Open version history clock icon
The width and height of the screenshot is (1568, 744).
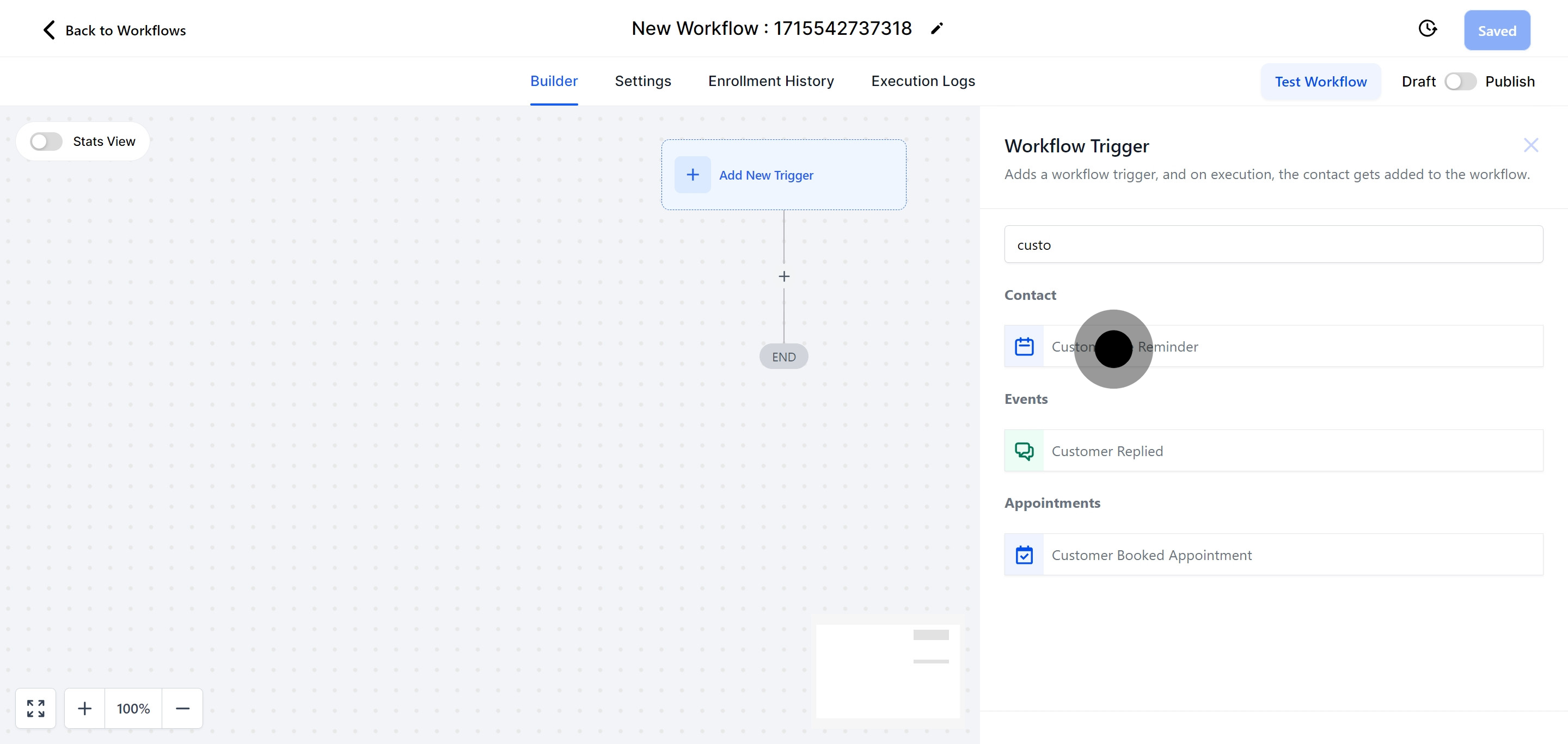coord(1428,29)
